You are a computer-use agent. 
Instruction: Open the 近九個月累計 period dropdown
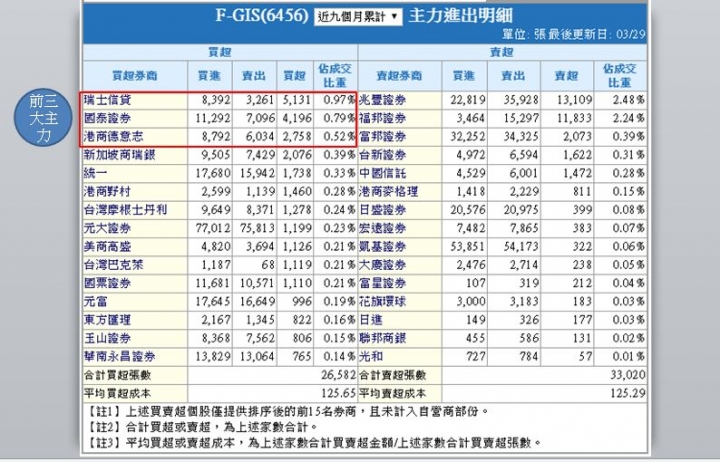click(x=358, y=17)
